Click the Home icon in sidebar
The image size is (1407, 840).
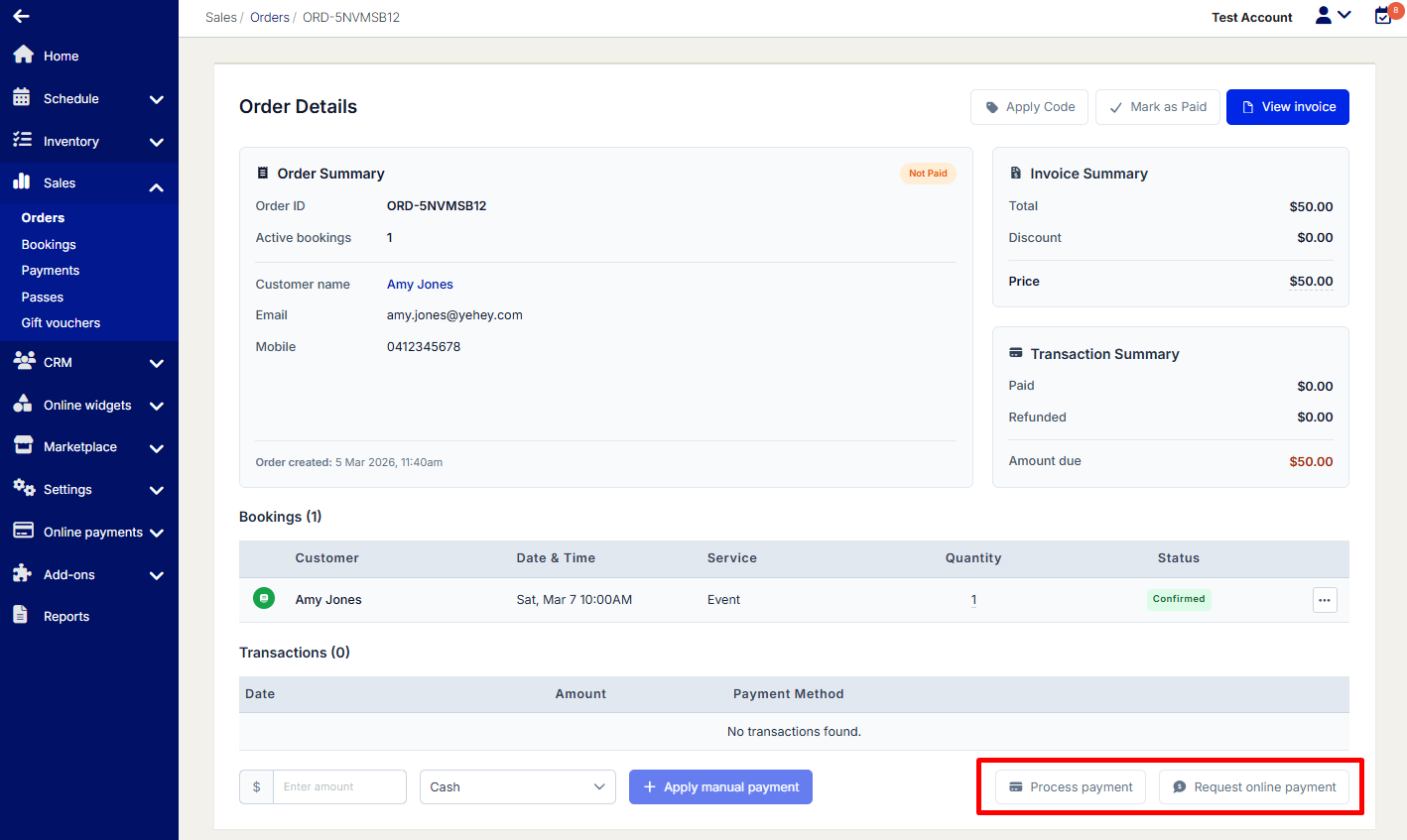click(23, 56)
